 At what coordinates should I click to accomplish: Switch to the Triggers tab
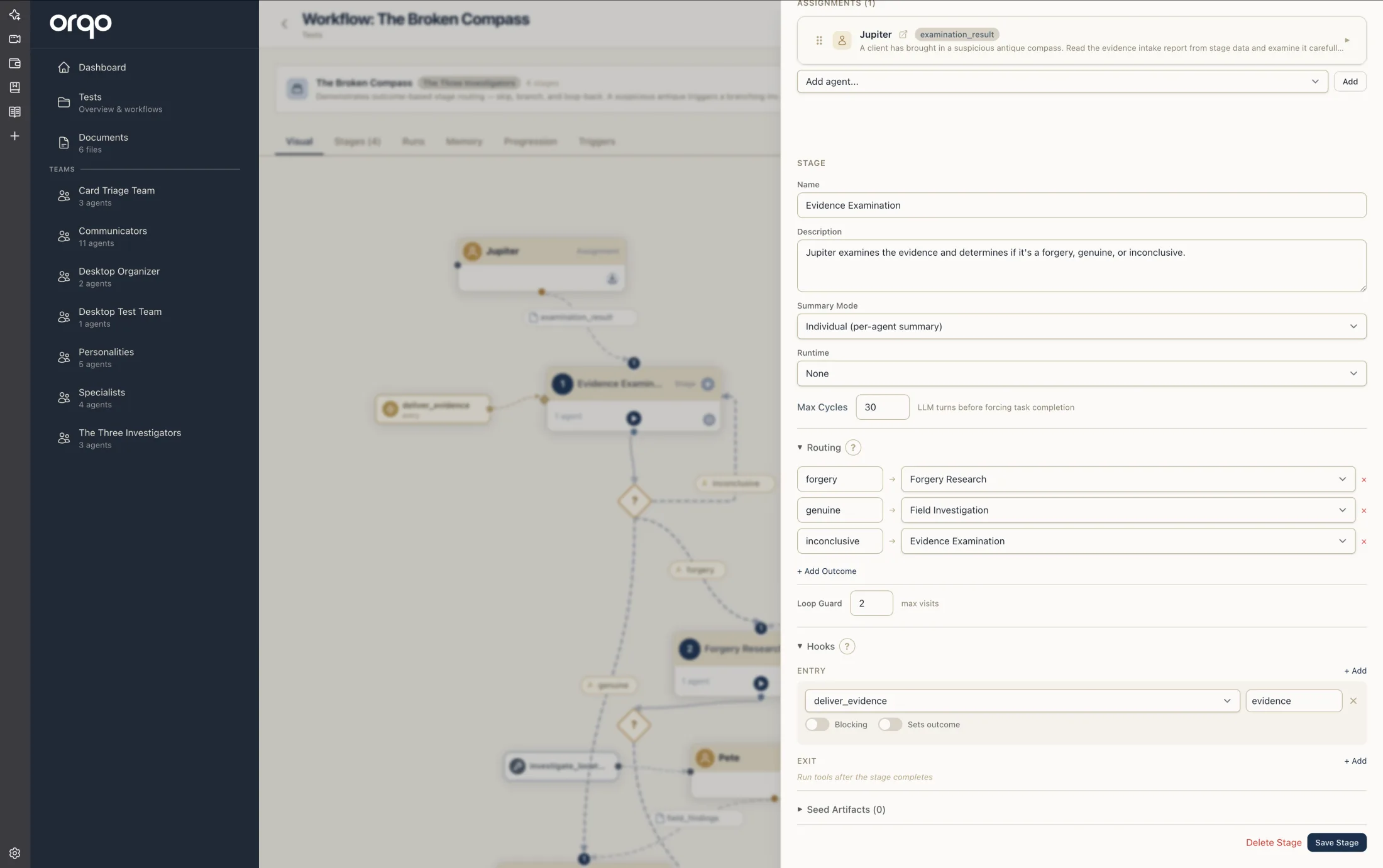[x=597, y=141]
